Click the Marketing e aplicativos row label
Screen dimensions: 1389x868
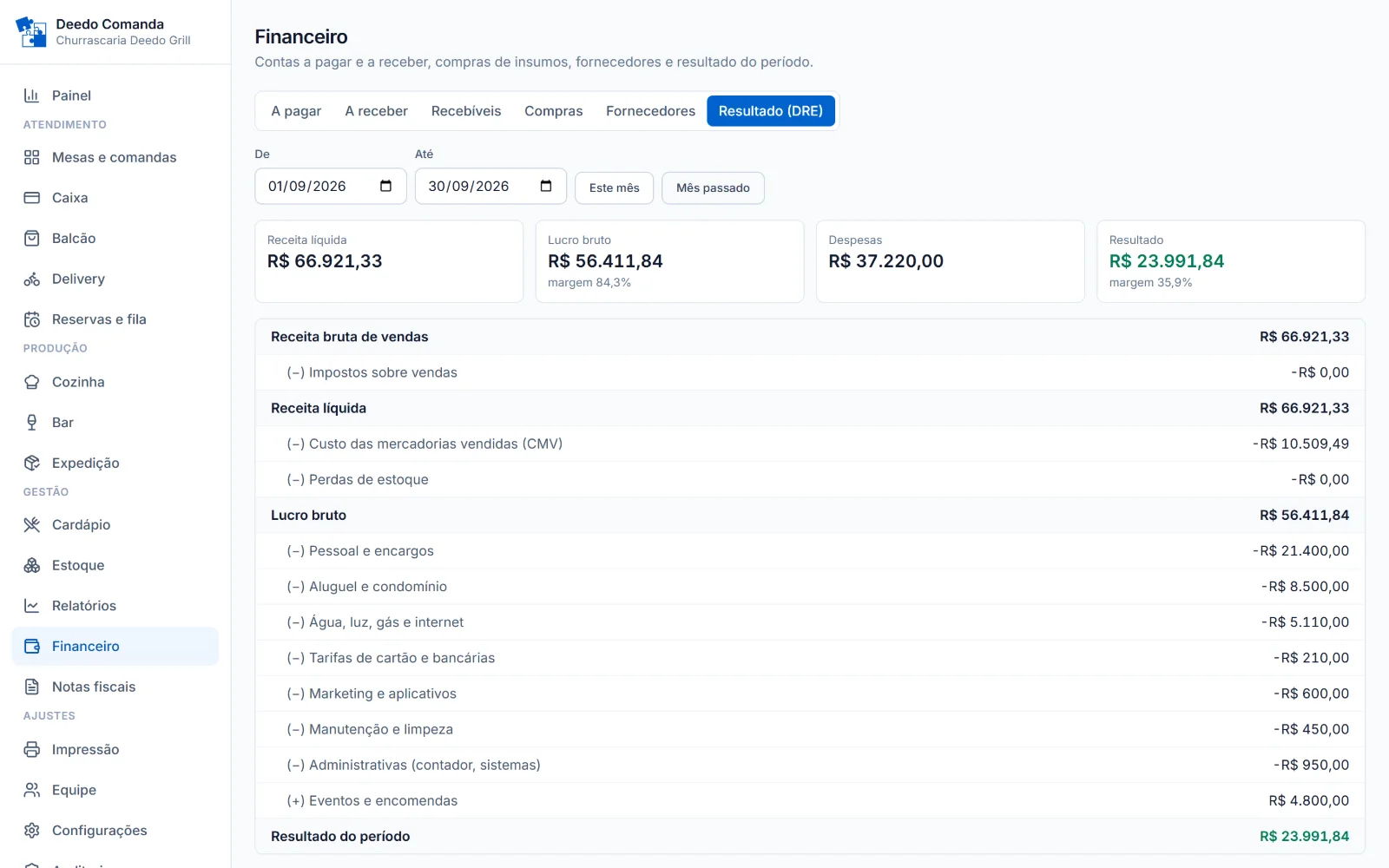pyautogui.click(x=372, y=694)
